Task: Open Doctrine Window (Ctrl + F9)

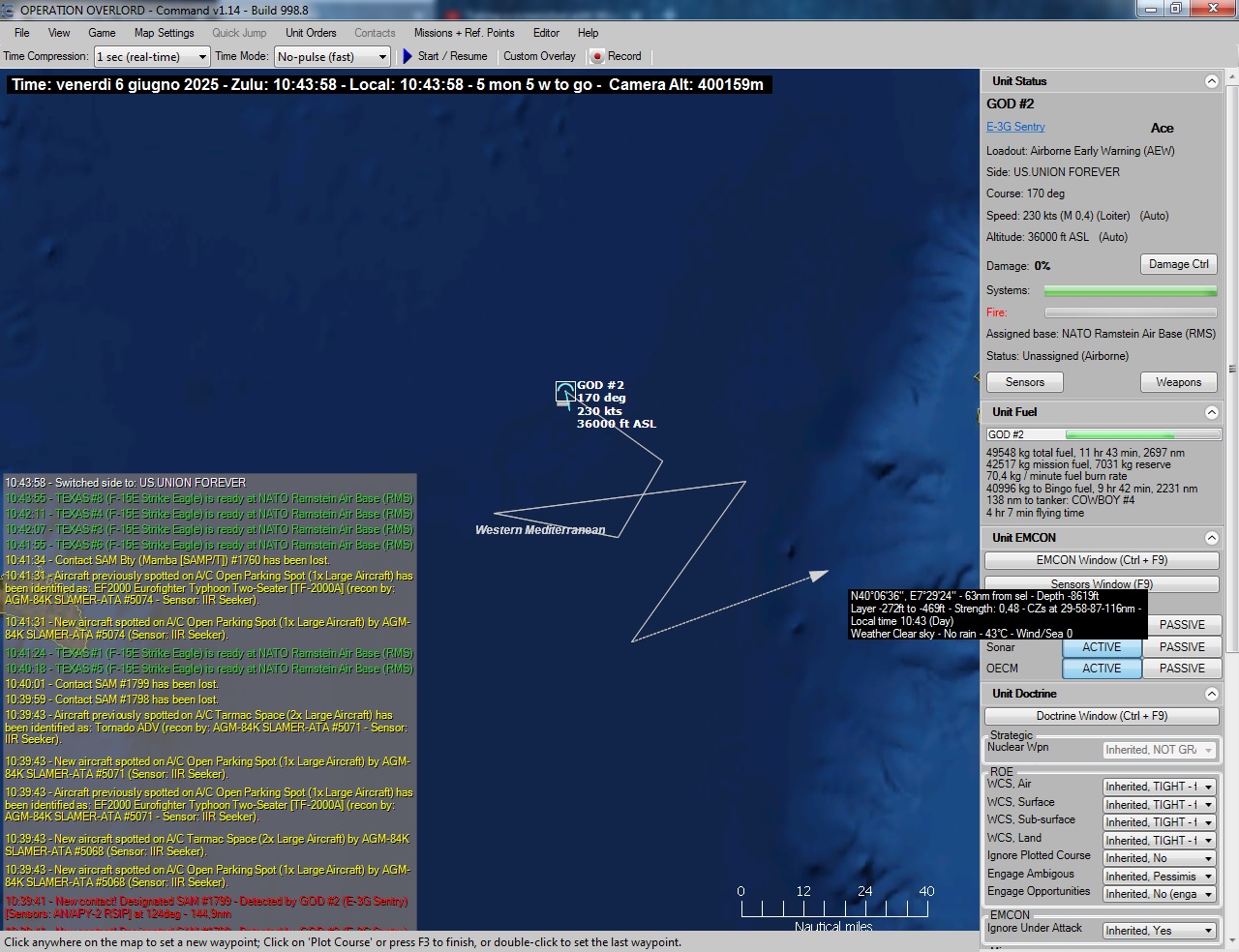Action: [1102, 716]
